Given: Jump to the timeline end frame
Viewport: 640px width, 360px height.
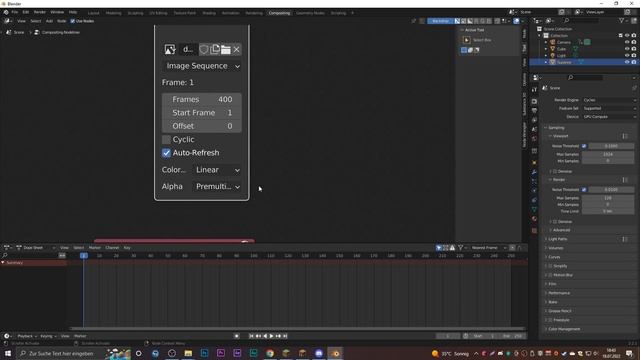Looking at the screenshot, I should pos(285,336).
